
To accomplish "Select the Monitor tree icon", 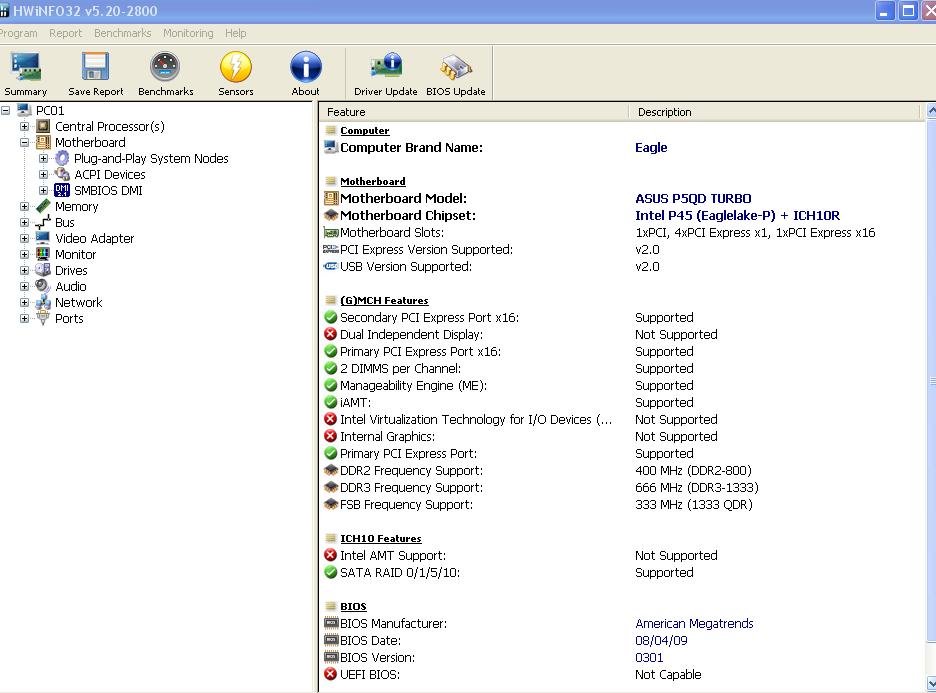I will [43, 254].
